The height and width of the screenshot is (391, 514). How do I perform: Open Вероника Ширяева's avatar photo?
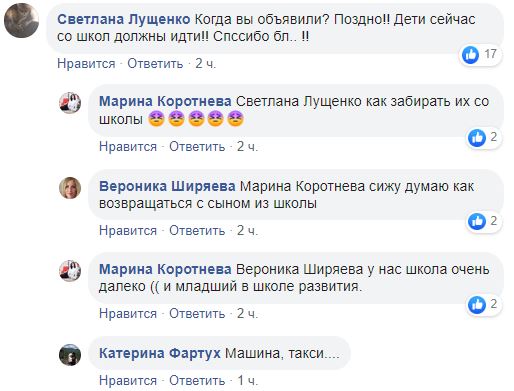[70, 188]
